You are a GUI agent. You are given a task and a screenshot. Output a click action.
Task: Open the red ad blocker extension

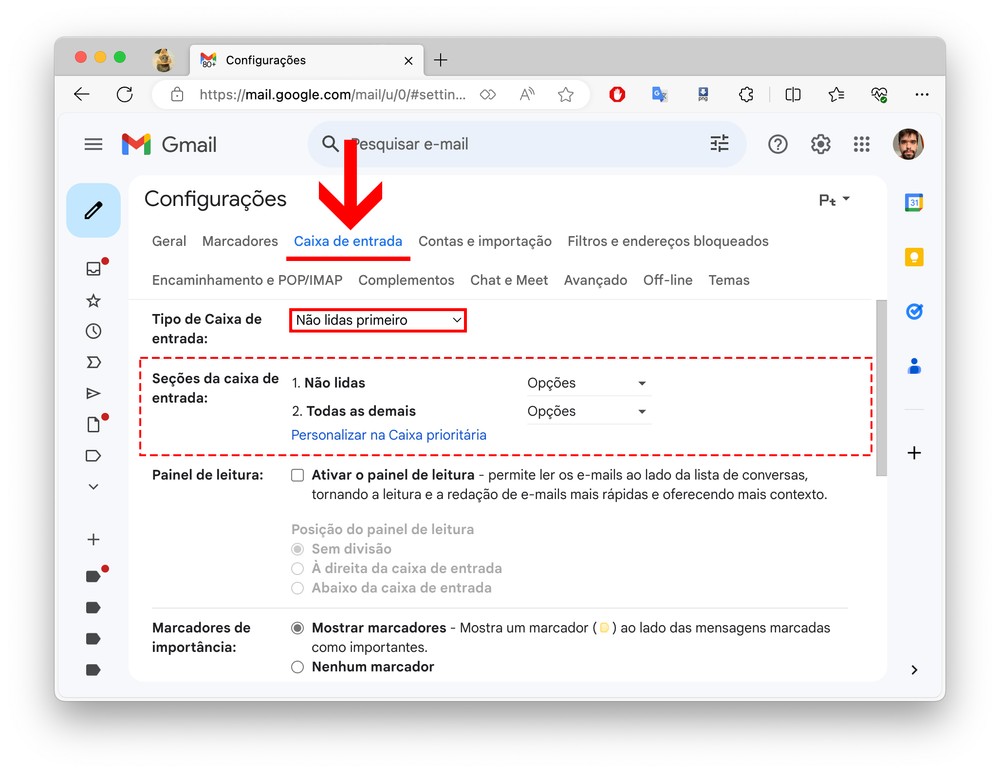(x=617, y=94)
